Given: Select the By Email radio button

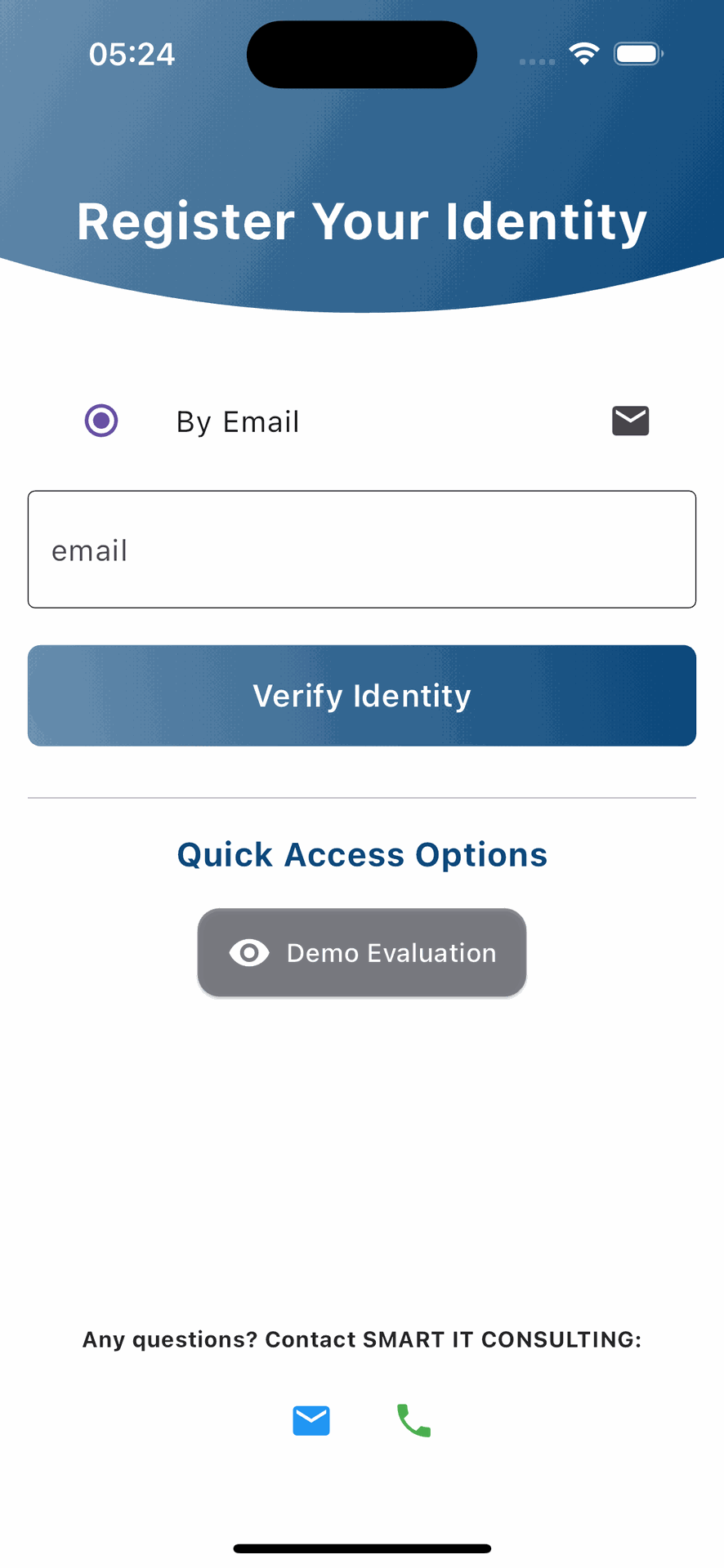Looking at the screenshot, I should 101,421.
